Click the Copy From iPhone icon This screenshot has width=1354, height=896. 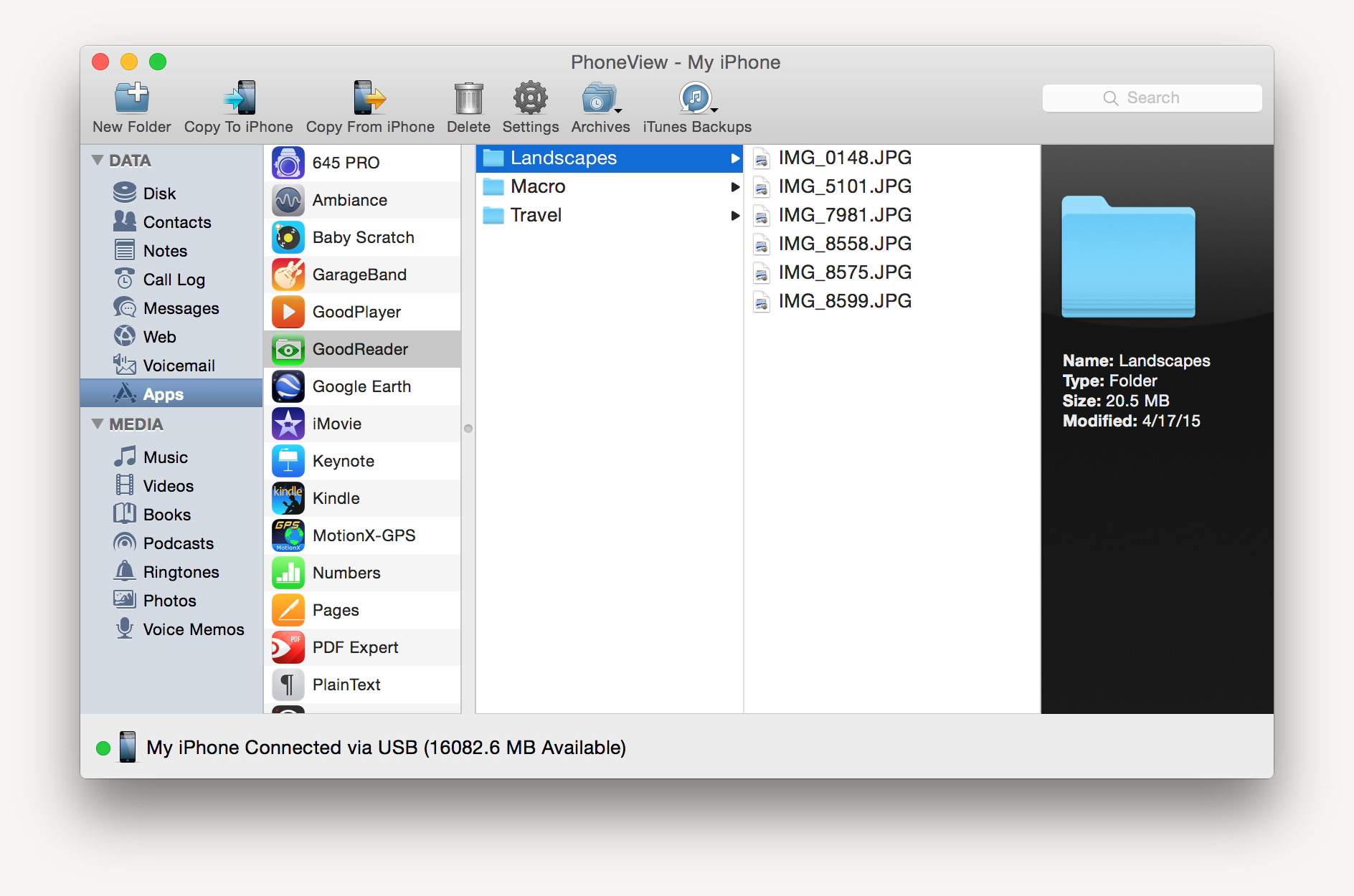click(x=369, y=99)
